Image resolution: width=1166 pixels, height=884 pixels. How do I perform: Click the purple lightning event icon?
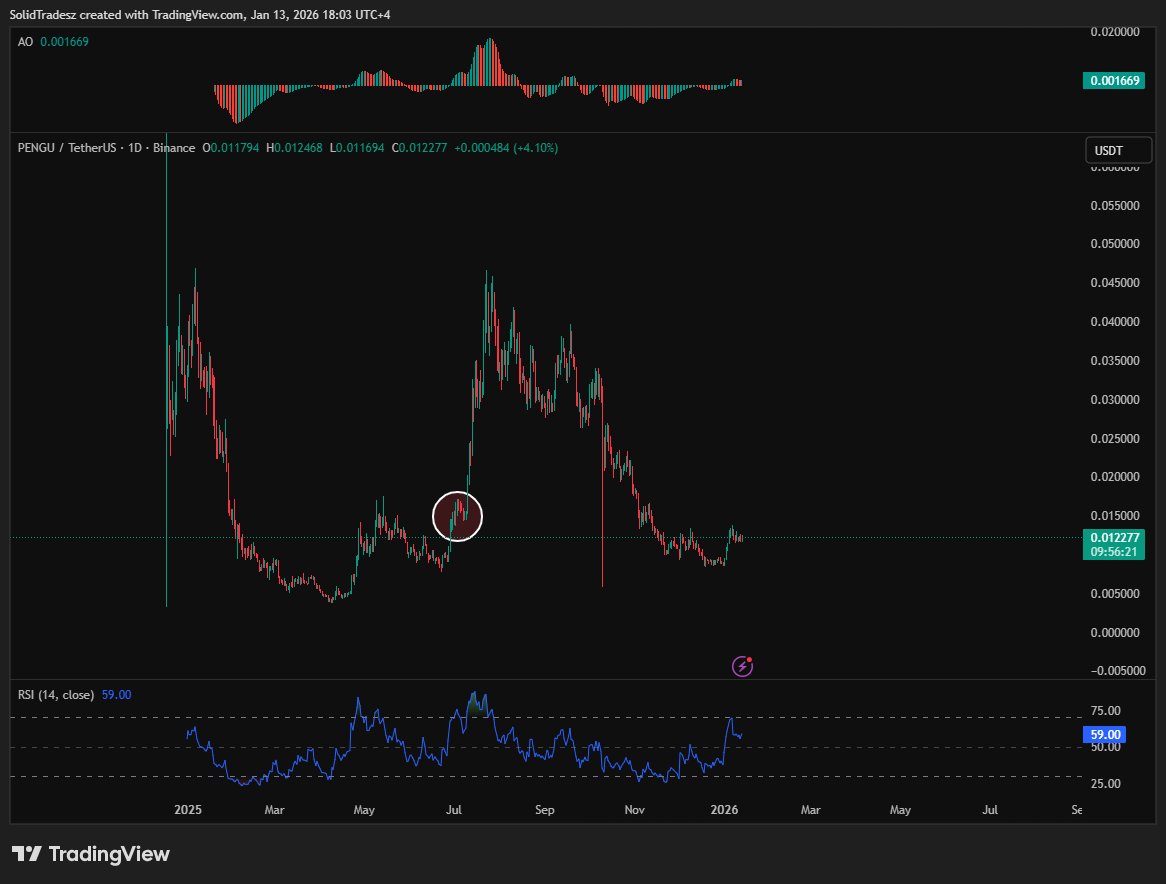point(742,666)
